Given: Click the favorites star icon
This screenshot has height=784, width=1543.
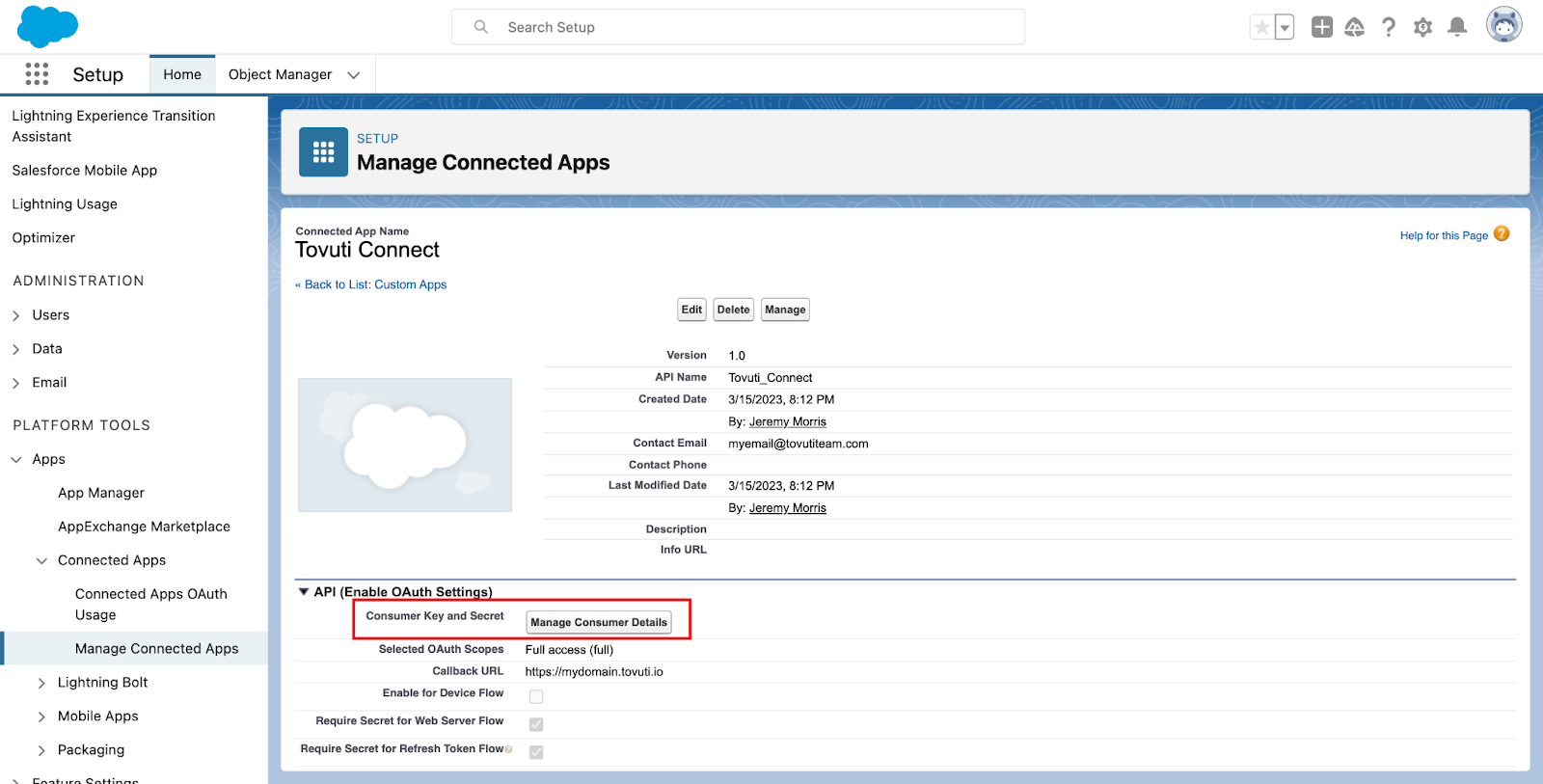Looking at the screenshot, I should click(x=1261, y=27).
